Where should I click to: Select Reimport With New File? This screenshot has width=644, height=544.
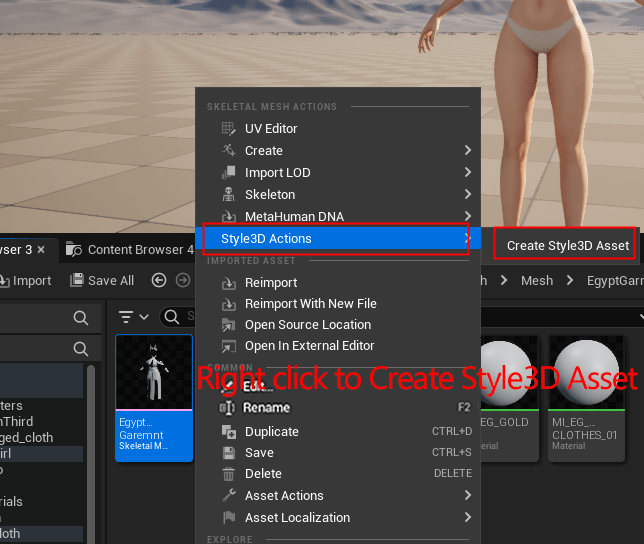310,304
